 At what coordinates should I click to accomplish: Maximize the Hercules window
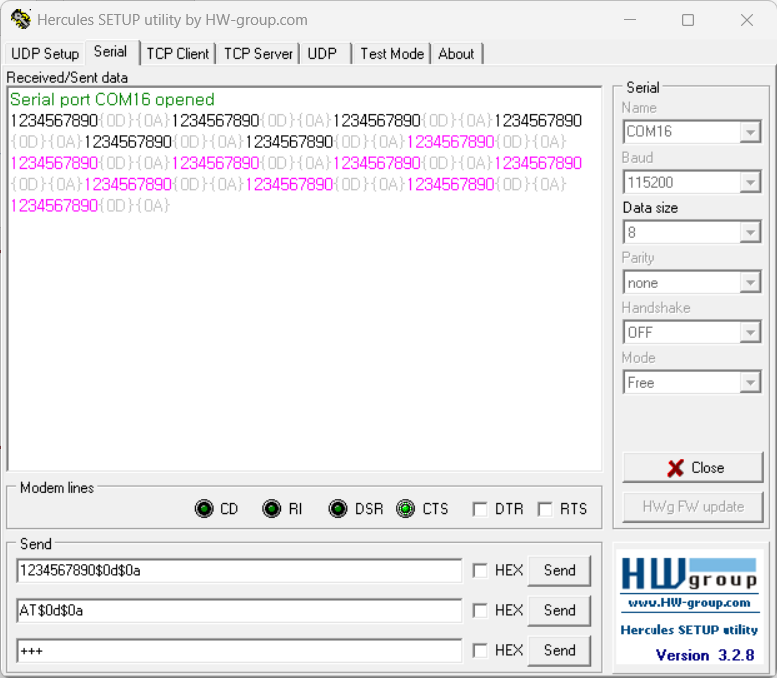coord(688,20)
